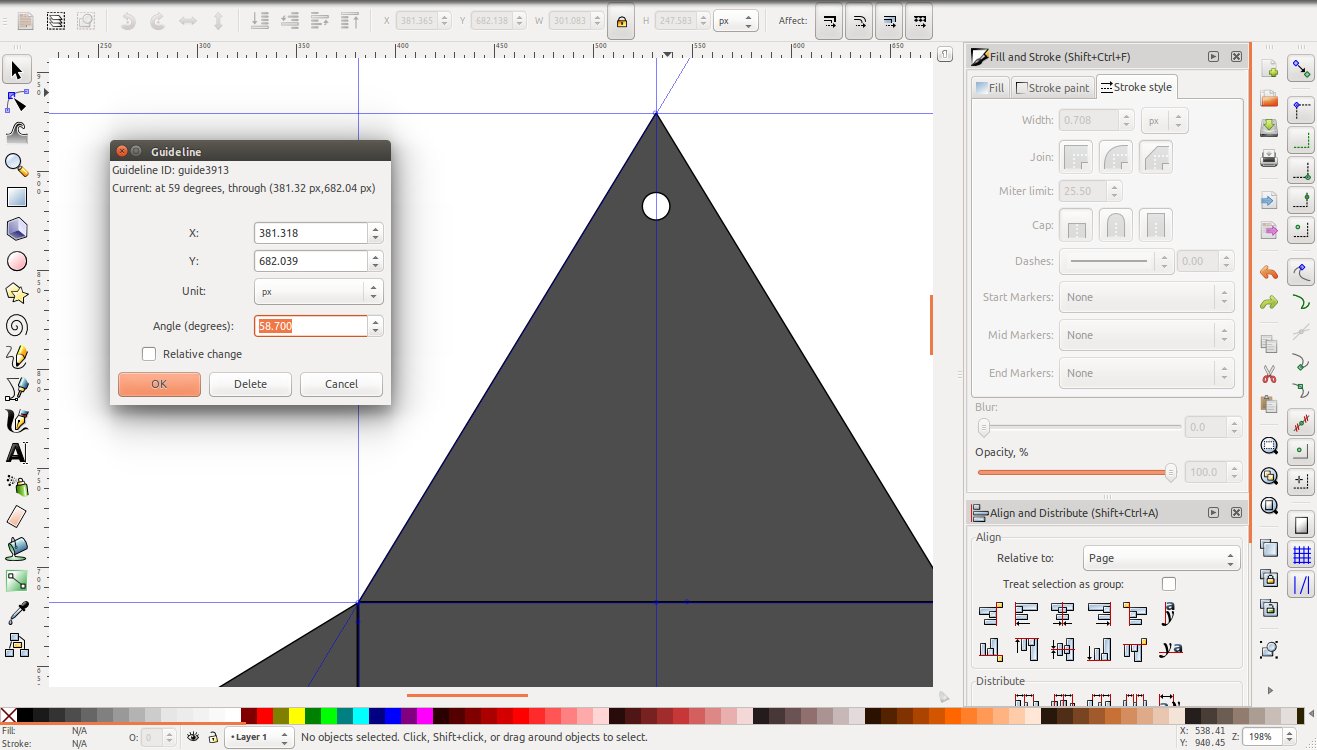Open the Dashes pattern dropdown
The image size is (1317, 750).
1116,261
